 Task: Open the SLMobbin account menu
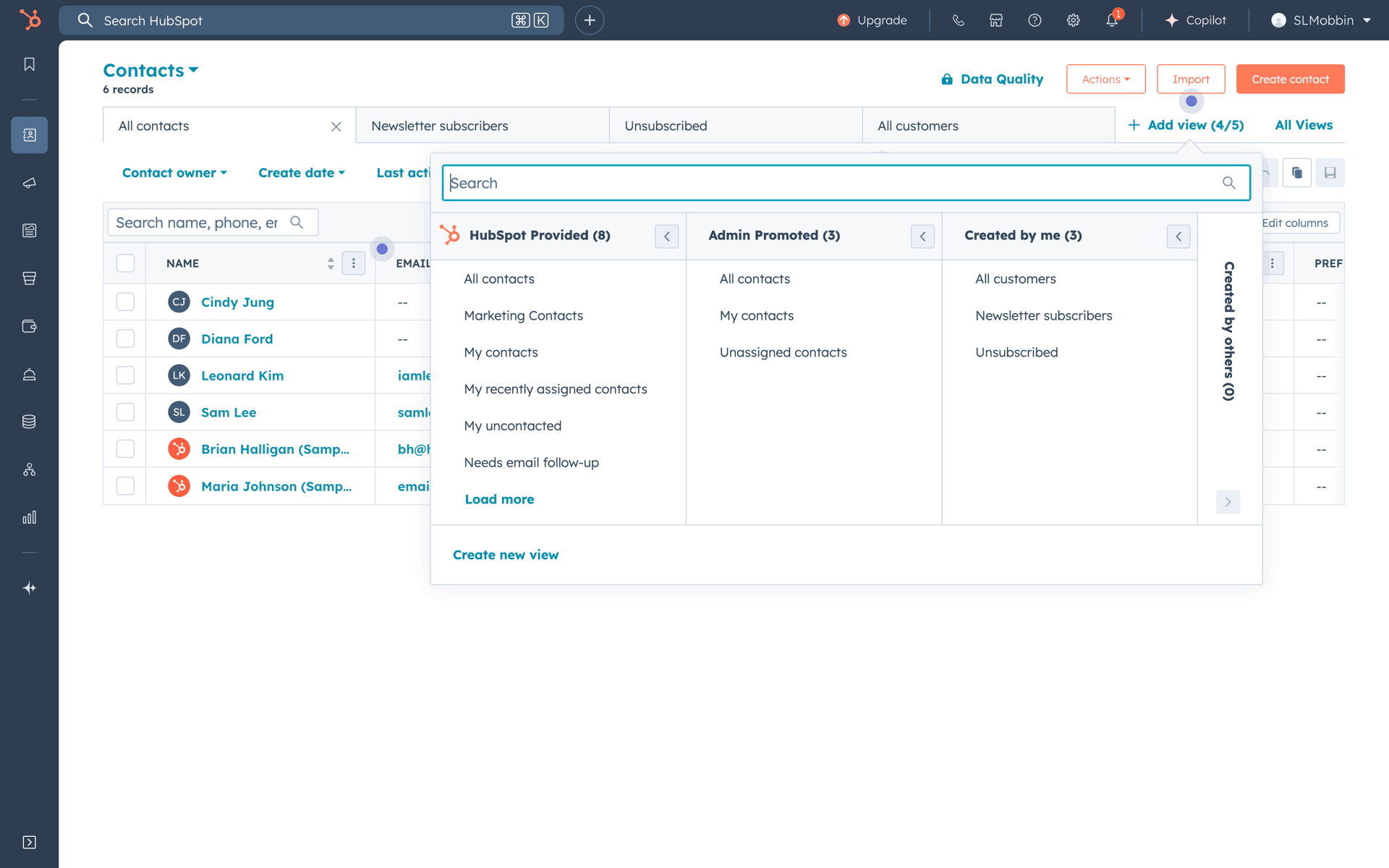pos(1321,20)
